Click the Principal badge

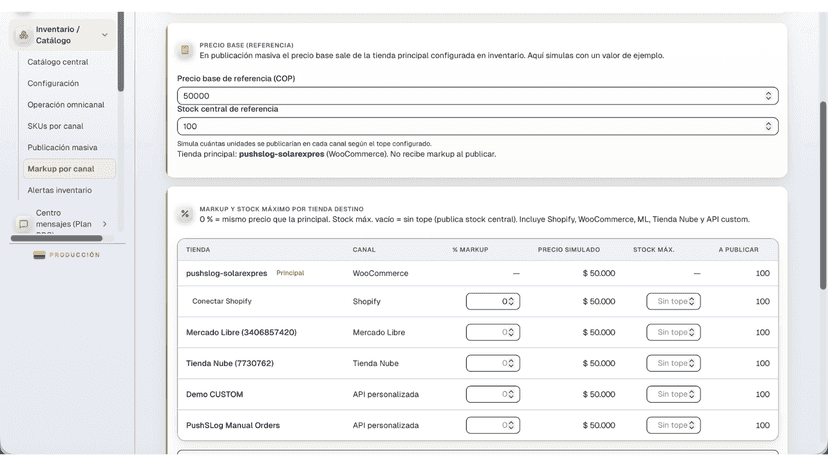point(290,273)
